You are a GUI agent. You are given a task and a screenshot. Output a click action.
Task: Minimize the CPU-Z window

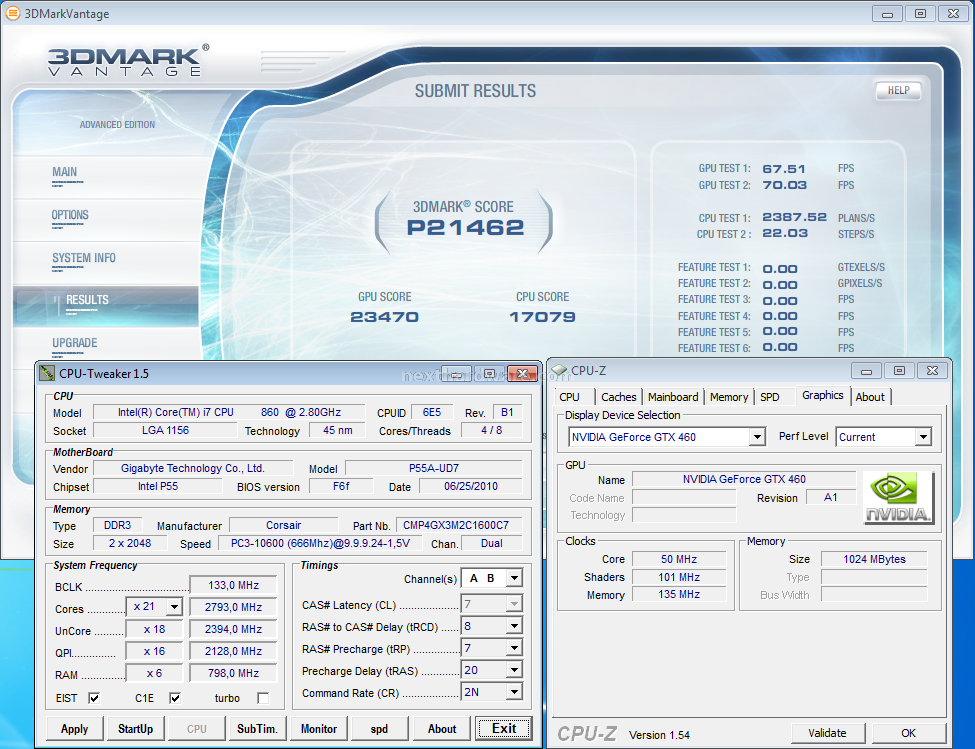click(866, 371)
